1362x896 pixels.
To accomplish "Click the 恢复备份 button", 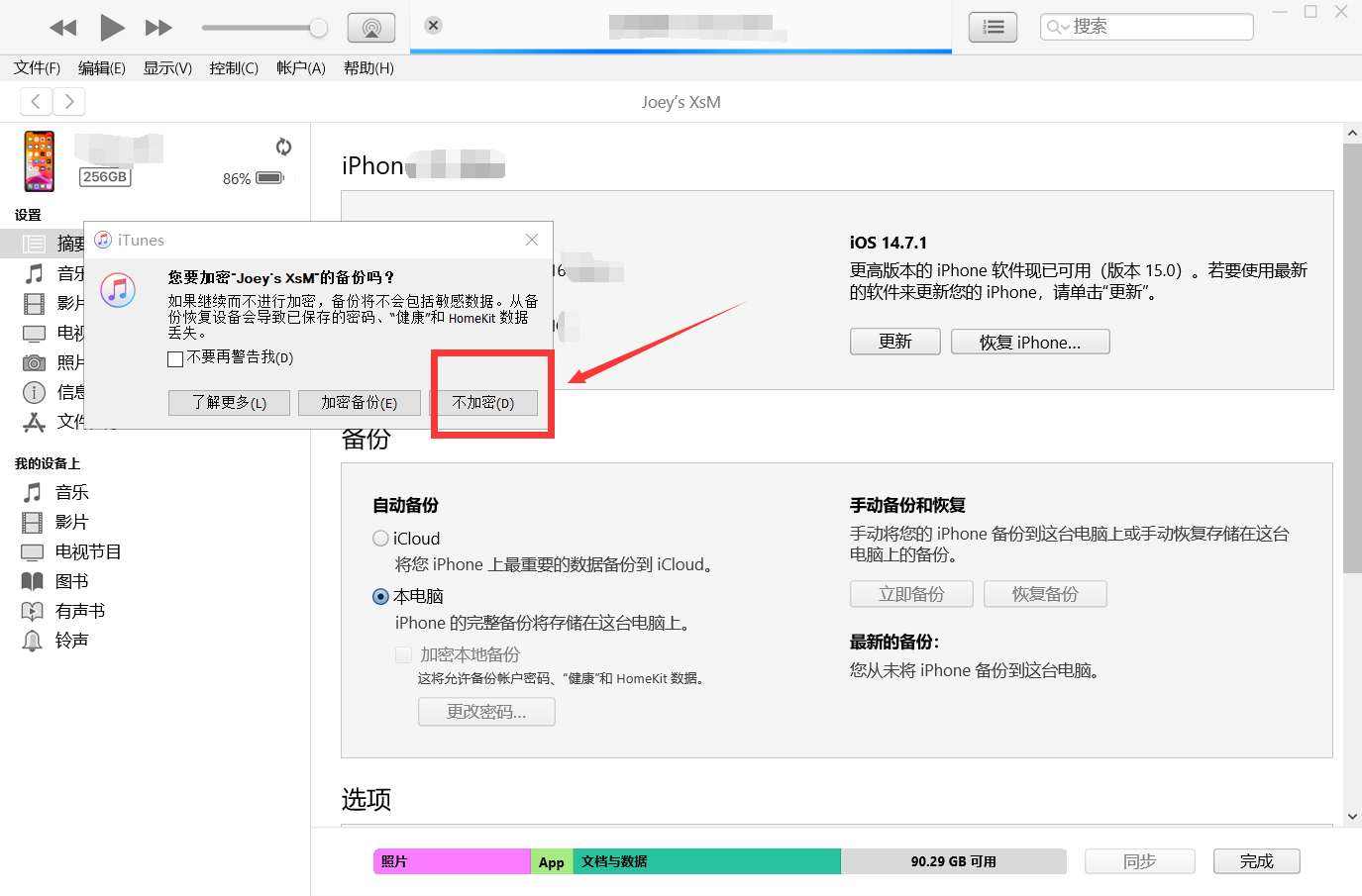I will click(x=1045, y=594).
